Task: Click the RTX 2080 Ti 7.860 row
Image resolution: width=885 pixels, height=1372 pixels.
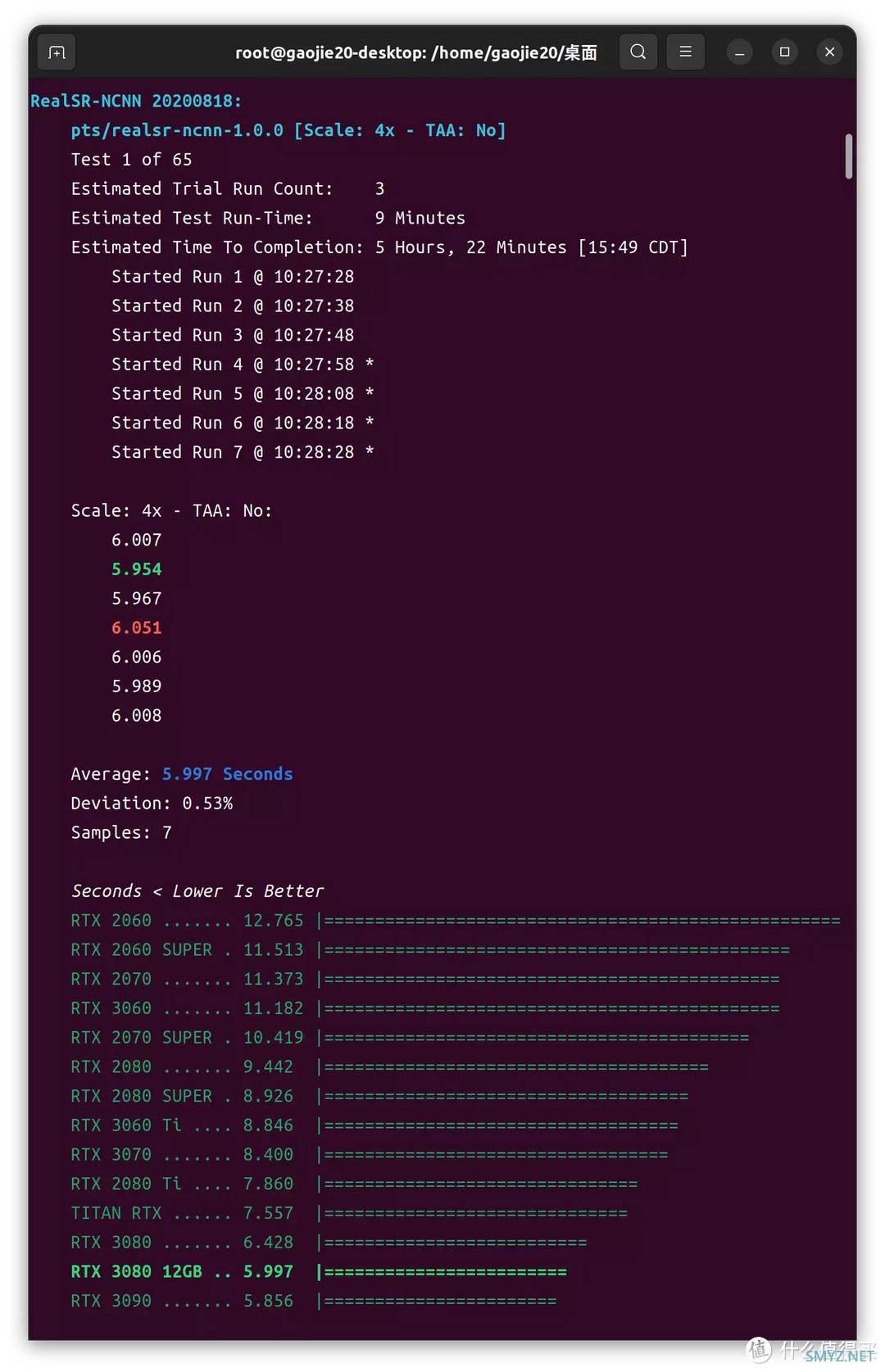Action: coord(354,1184)
